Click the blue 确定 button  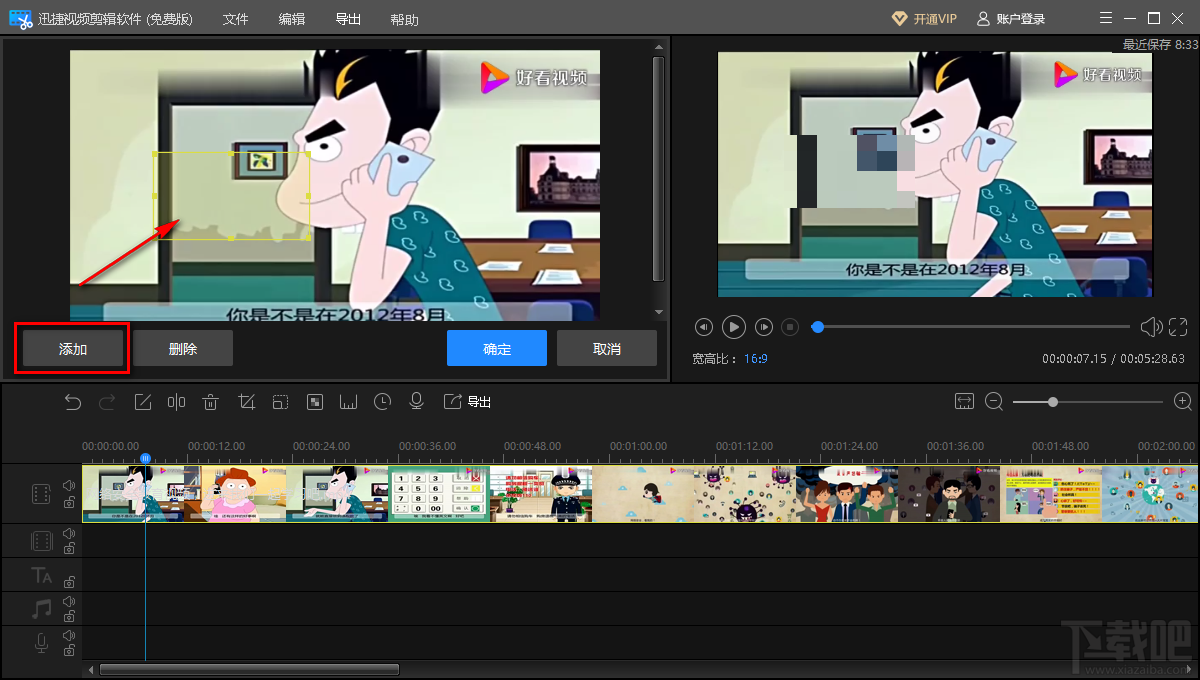(x=497, y=349)
